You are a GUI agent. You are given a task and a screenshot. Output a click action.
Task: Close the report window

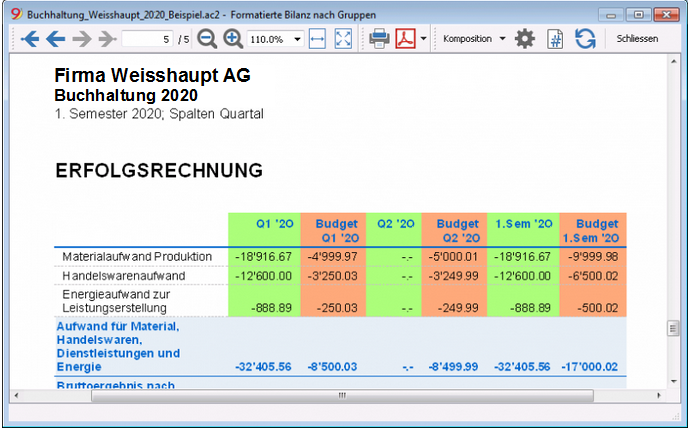click(666, 15)
